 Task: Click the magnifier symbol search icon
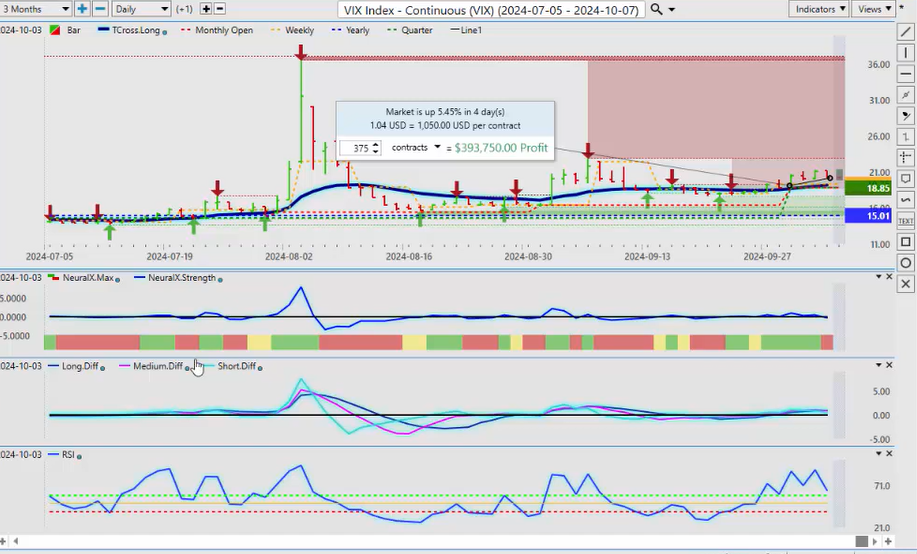point(657,9)
